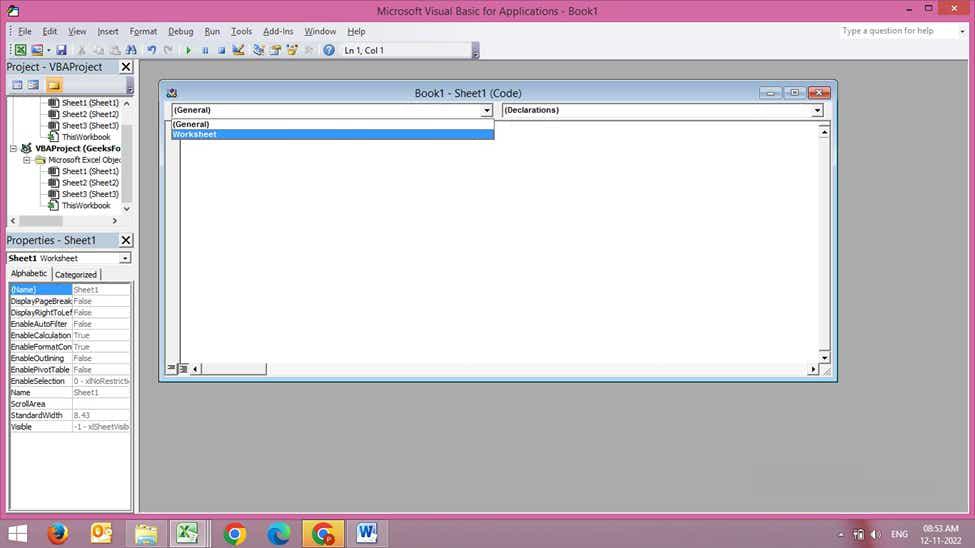Open Microsoft Edge from the taskbar

[278, 534]
